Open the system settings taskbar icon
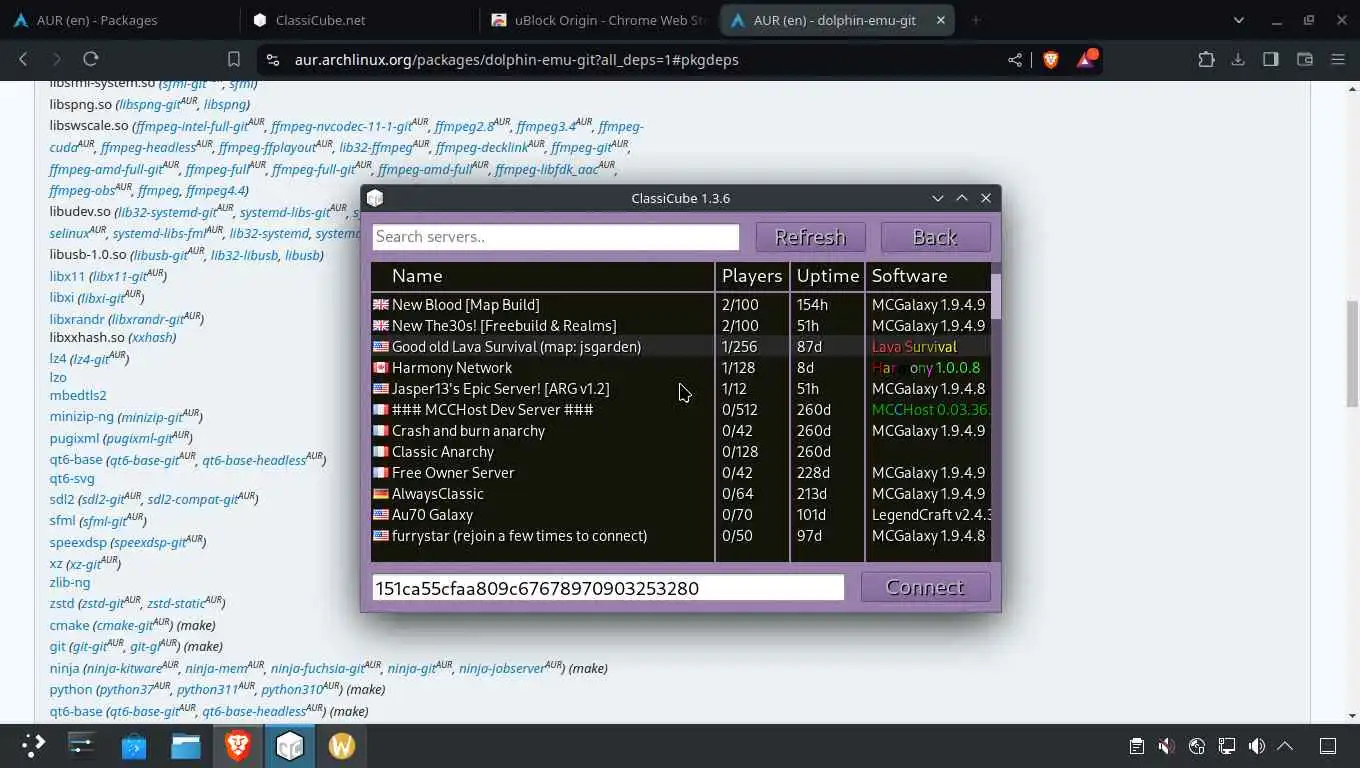The height and width of the screenshot is (768, 1360). (x=81, y=745)
